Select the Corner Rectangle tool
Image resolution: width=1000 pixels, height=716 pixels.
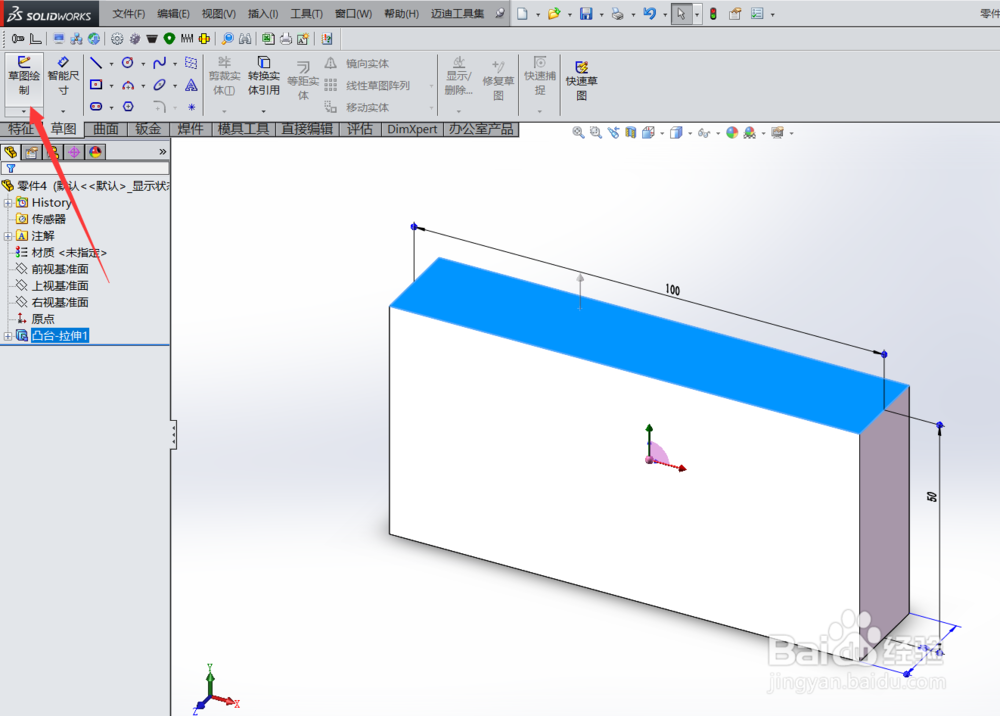click(96, 85)
